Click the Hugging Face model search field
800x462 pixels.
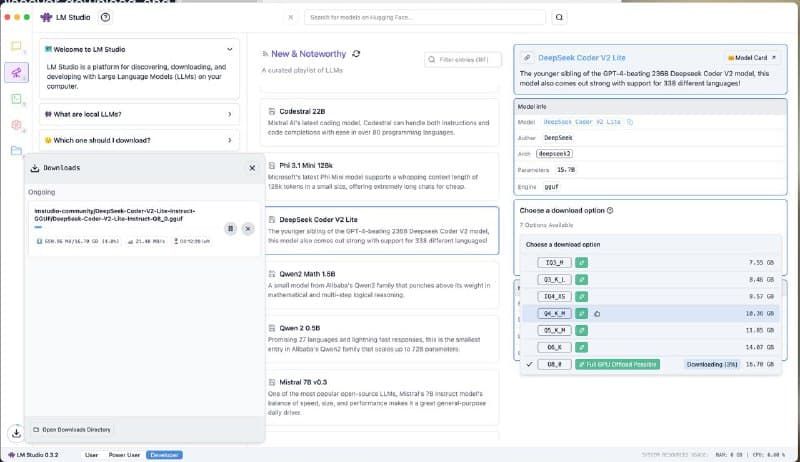(x=425, y=17)
